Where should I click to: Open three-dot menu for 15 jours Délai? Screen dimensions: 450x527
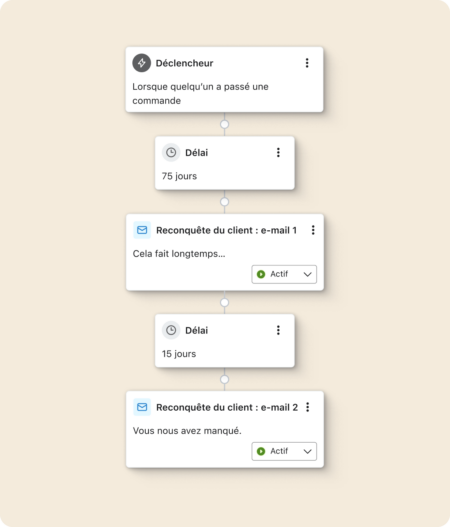click(x=278, y=330)
